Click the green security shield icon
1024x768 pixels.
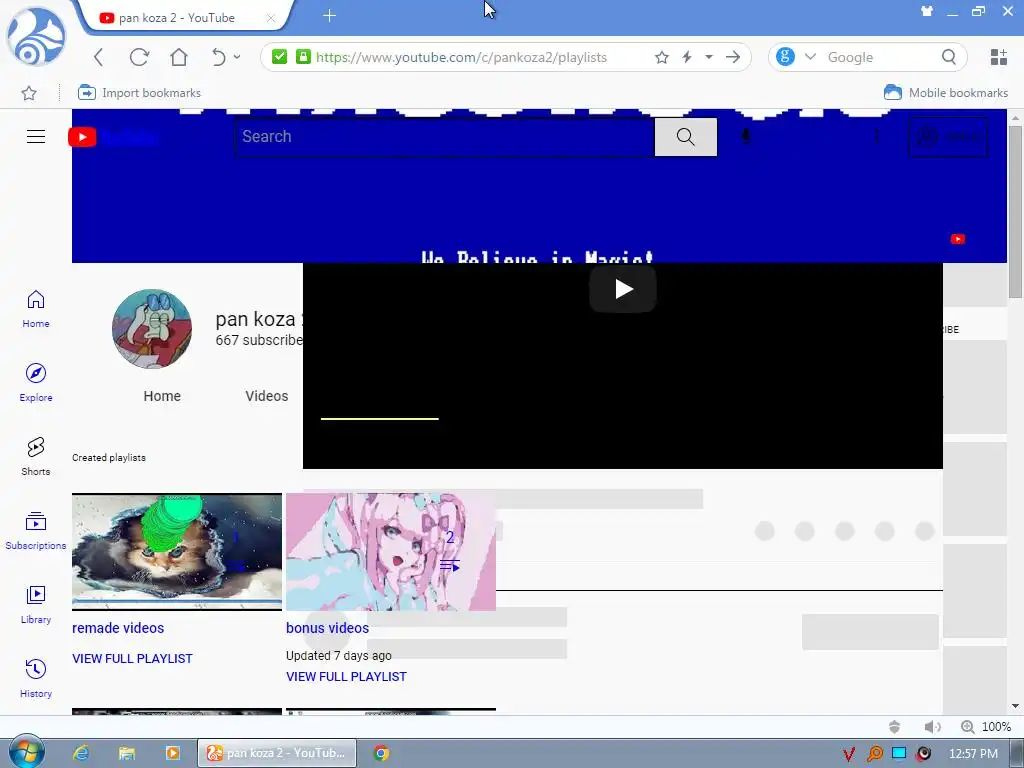coord(280,57)
